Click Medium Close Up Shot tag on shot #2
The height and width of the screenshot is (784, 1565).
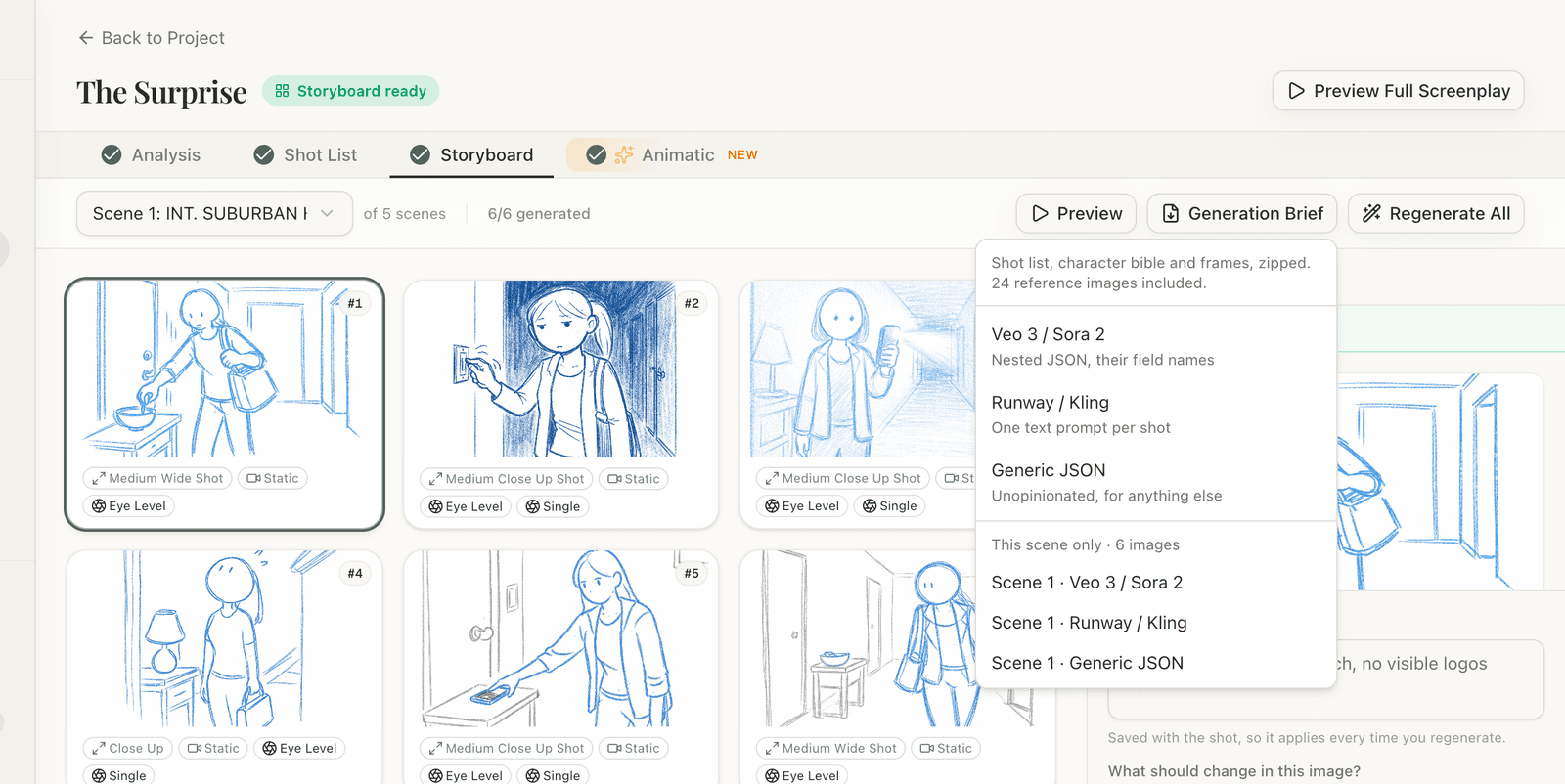tap(506, 479)
